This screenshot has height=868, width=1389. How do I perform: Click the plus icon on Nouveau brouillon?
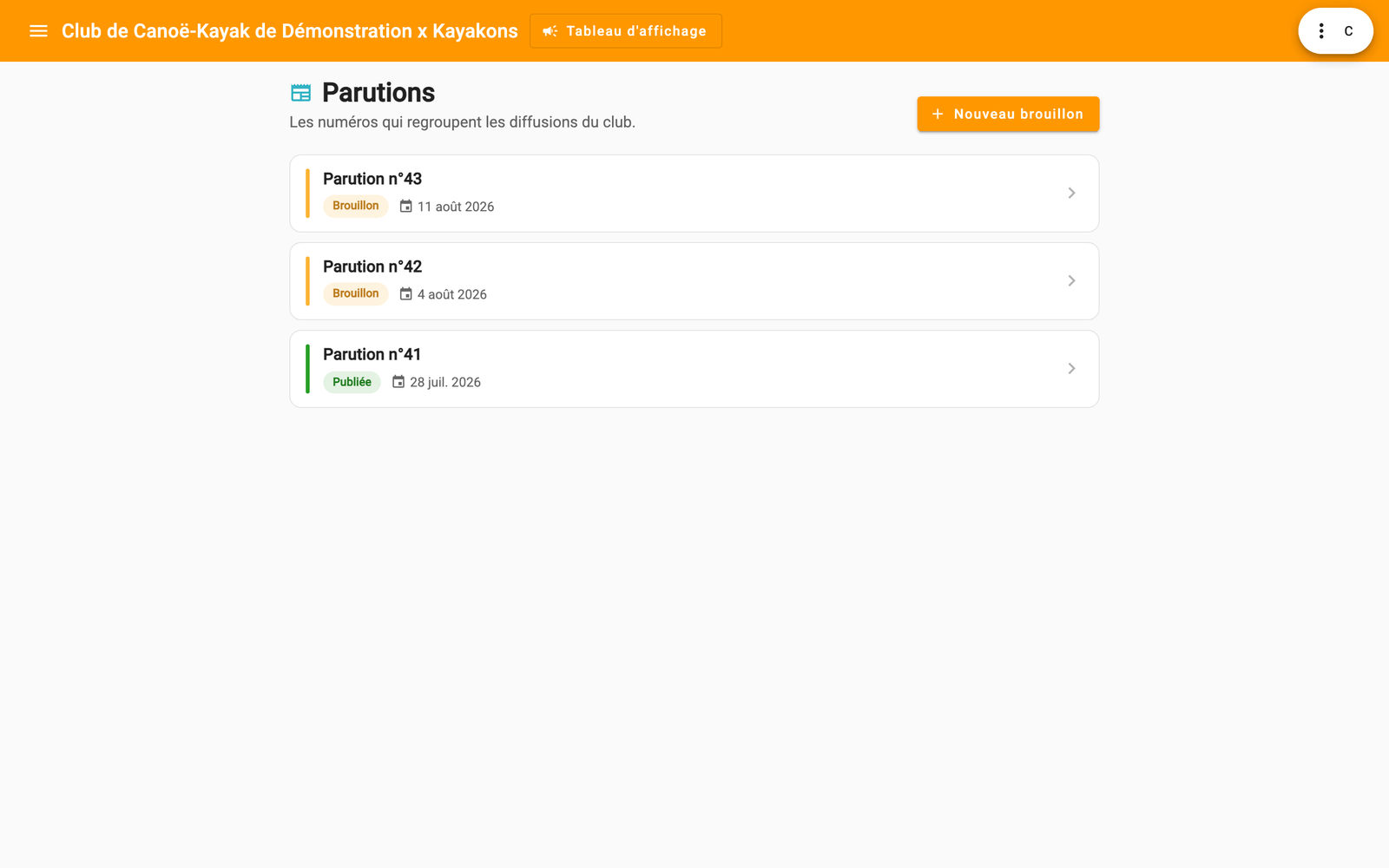tap(938, 114)
